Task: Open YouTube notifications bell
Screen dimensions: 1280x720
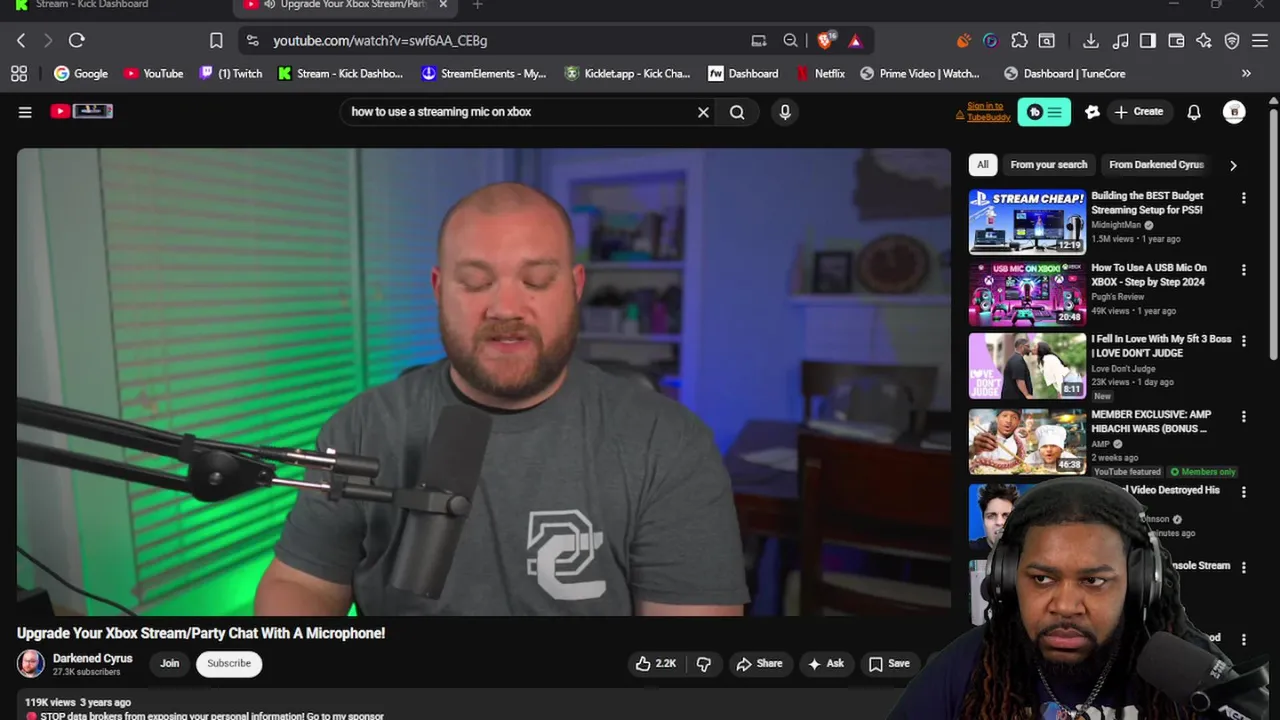Action: 1194,112
